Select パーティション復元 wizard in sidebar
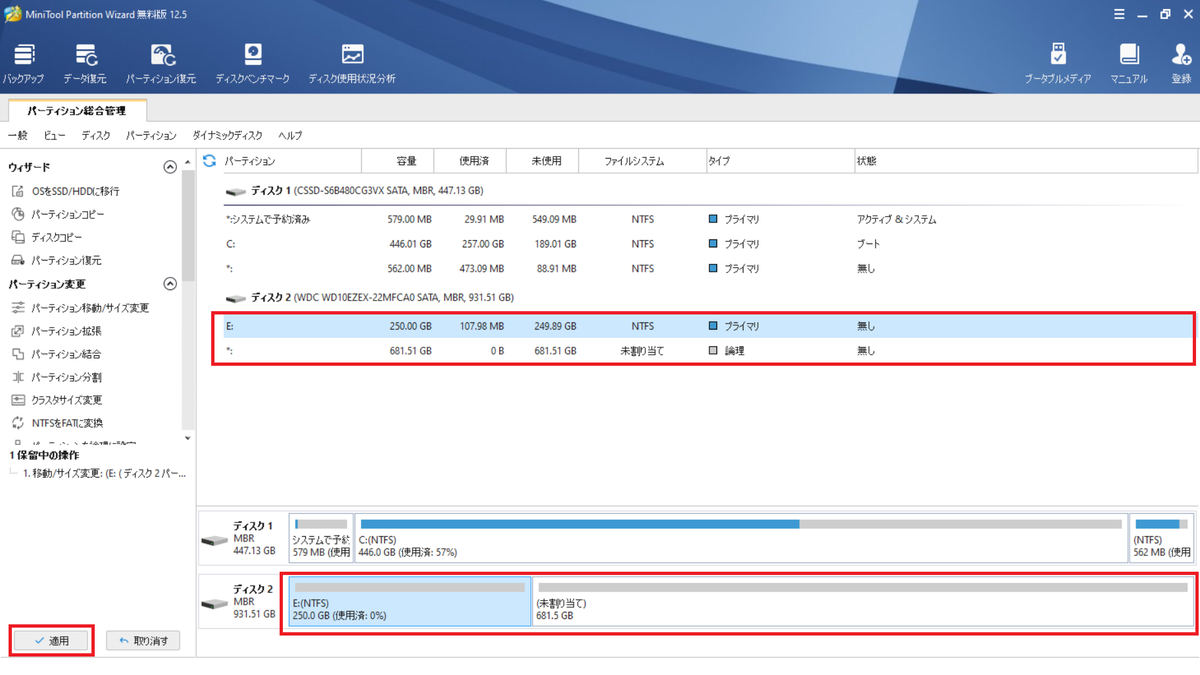The width and height of the screenshot is (1200, 675). pyautogui.click(x=57, y=260)
